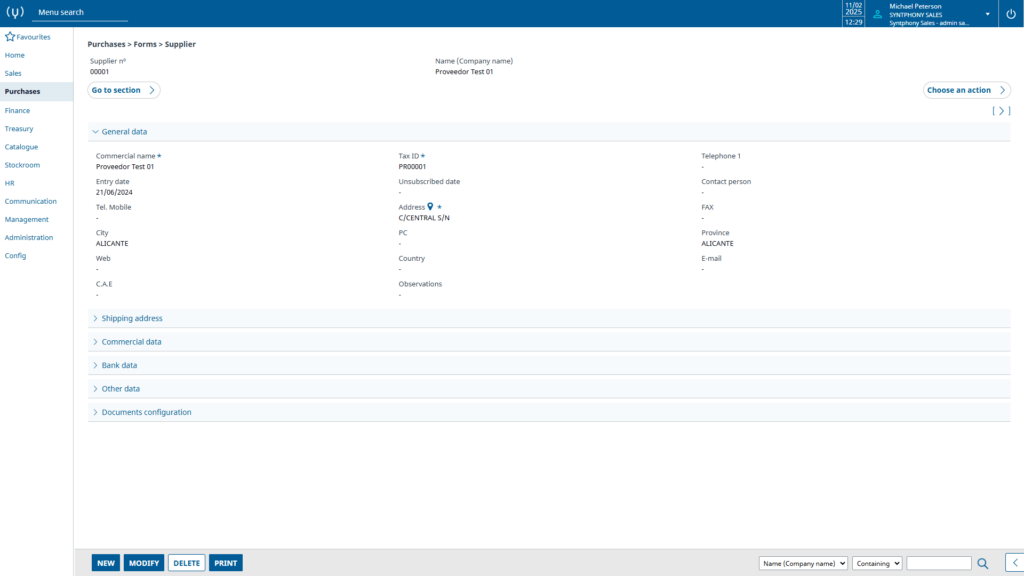Click the MODIFY button

point(144,563)
